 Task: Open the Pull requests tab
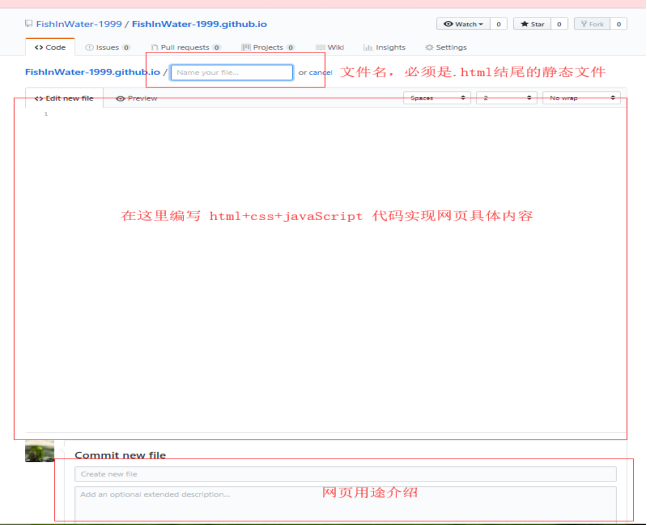click(x=186, y=47)
